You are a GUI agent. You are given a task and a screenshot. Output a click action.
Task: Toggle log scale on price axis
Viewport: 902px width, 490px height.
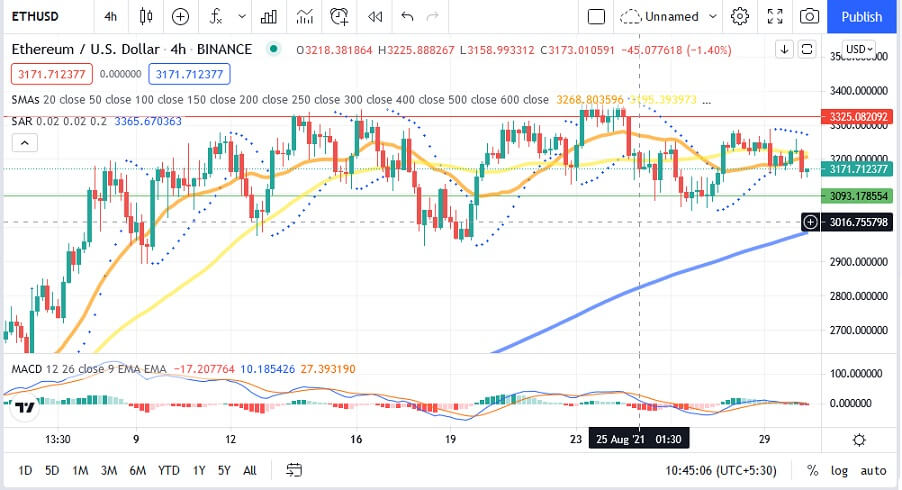point(840,470)
